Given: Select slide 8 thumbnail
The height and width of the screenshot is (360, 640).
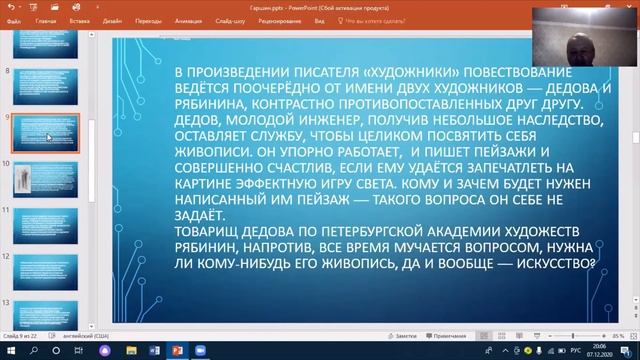Looking at the screenshot, I should [45, 87].
